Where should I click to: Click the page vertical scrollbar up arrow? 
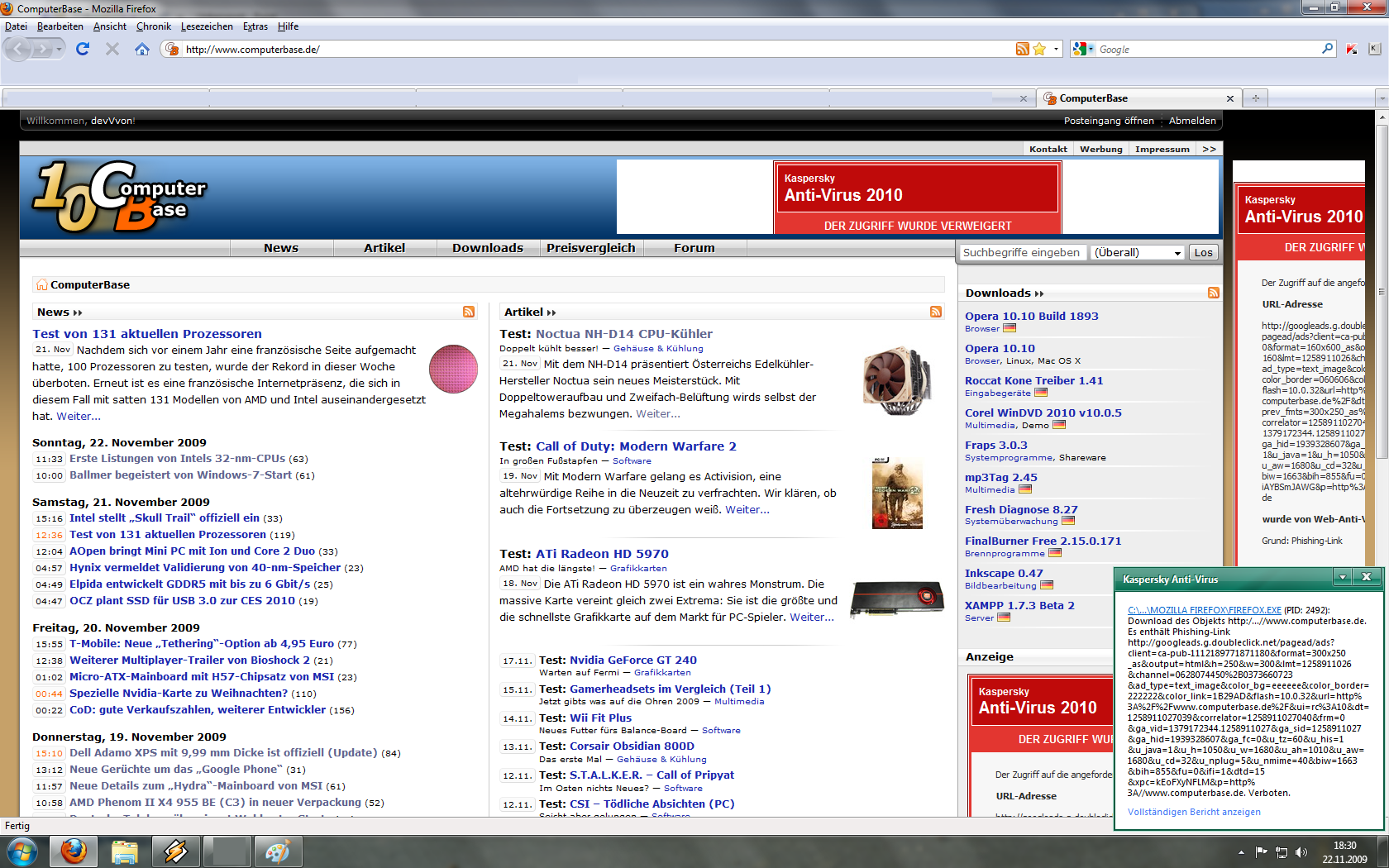1382,117
